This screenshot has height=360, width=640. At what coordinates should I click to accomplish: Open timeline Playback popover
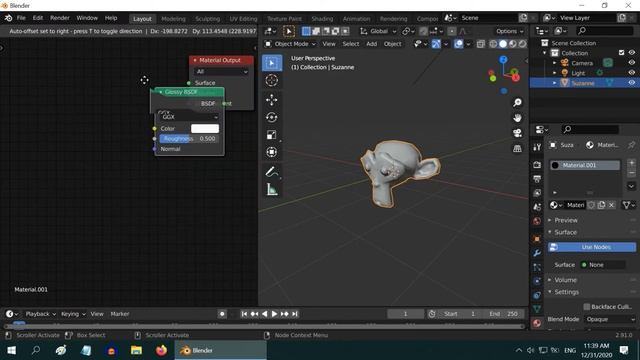click(40, 314)
